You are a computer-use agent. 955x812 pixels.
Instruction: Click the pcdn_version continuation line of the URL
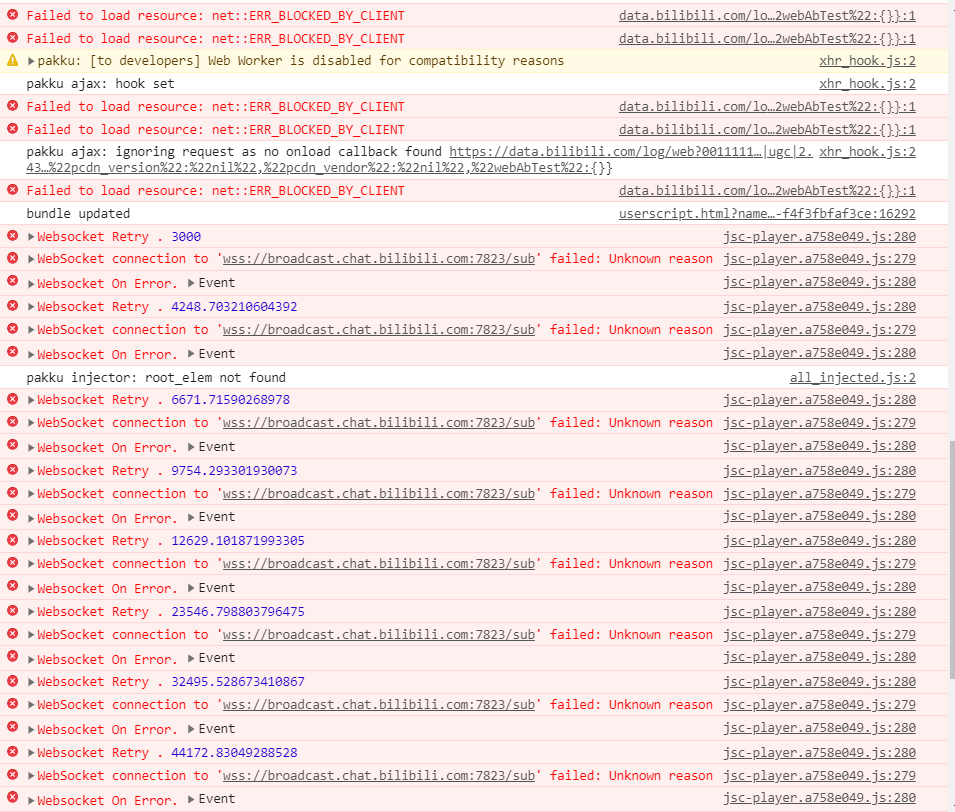click(319, 168)
